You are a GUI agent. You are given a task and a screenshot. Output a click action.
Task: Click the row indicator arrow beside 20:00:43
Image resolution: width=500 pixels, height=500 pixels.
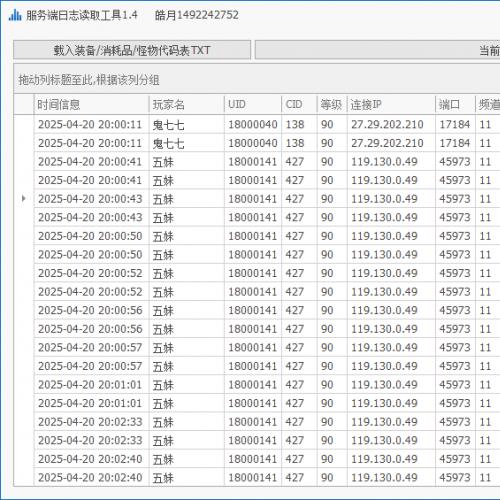(23, 199)
